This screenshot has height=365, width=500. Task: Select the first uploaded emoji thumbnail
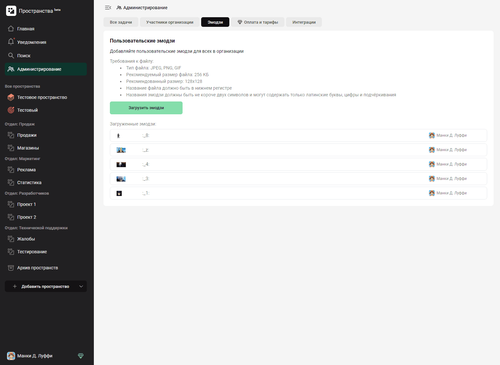point(118,136)
